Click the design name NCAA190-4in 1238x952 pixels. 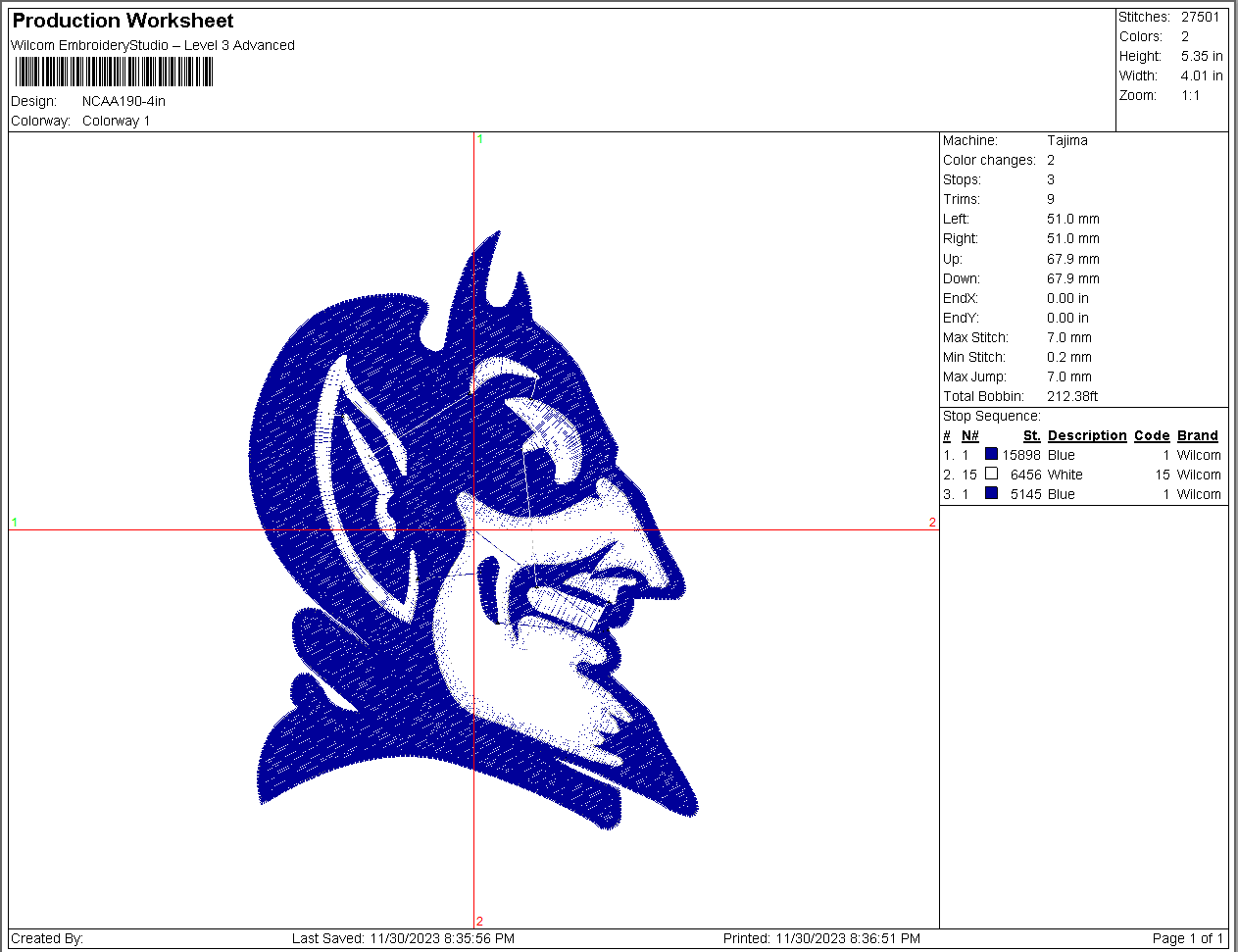click(x=124, y=101)
